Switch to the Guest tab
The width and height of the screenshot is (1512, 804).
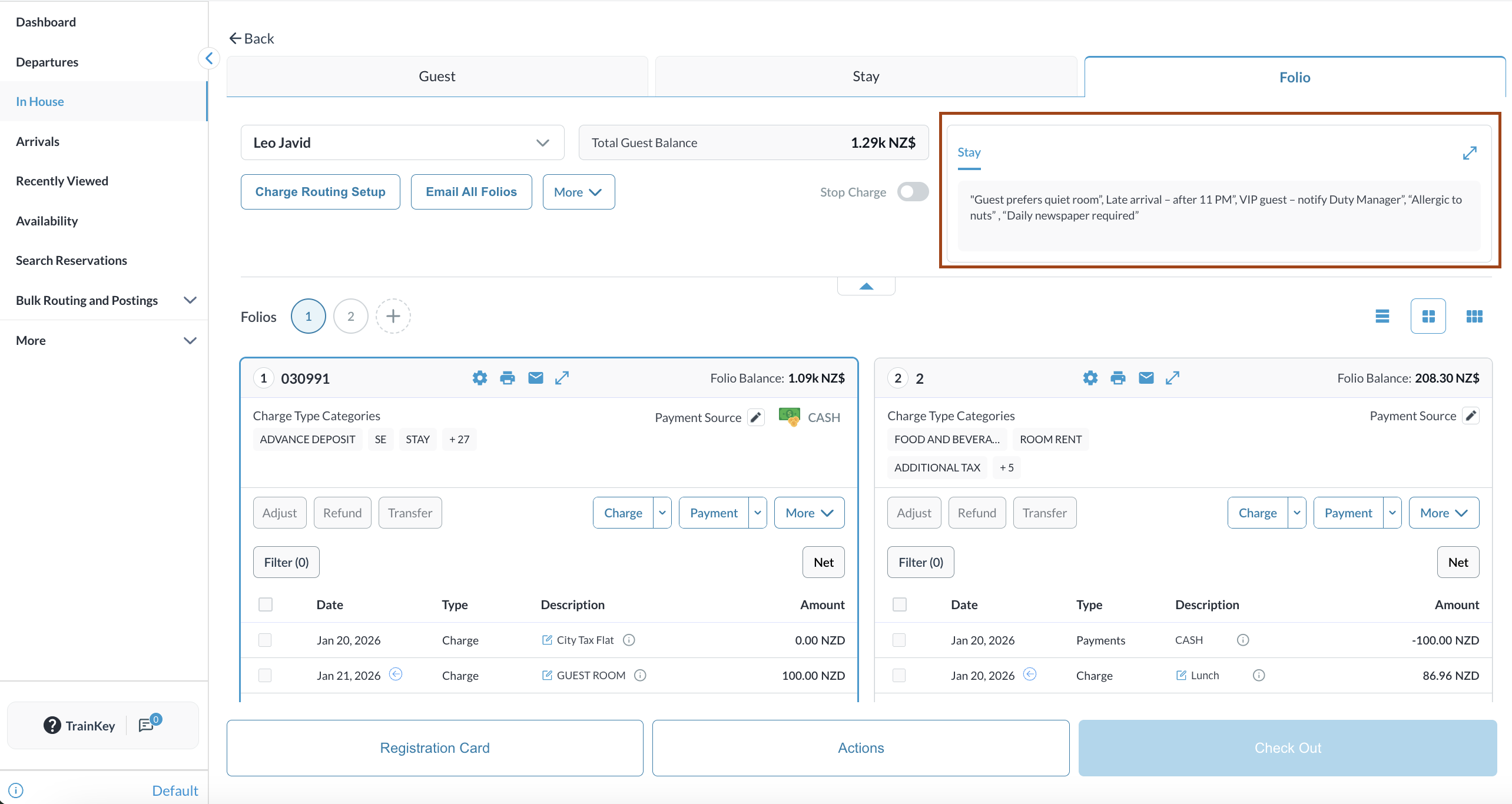[437, 77]
